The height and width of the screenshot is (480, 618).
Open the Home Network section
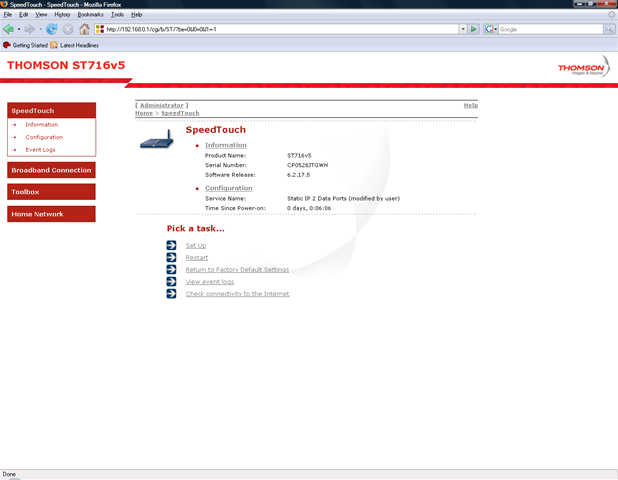click(x=51, y=214)
